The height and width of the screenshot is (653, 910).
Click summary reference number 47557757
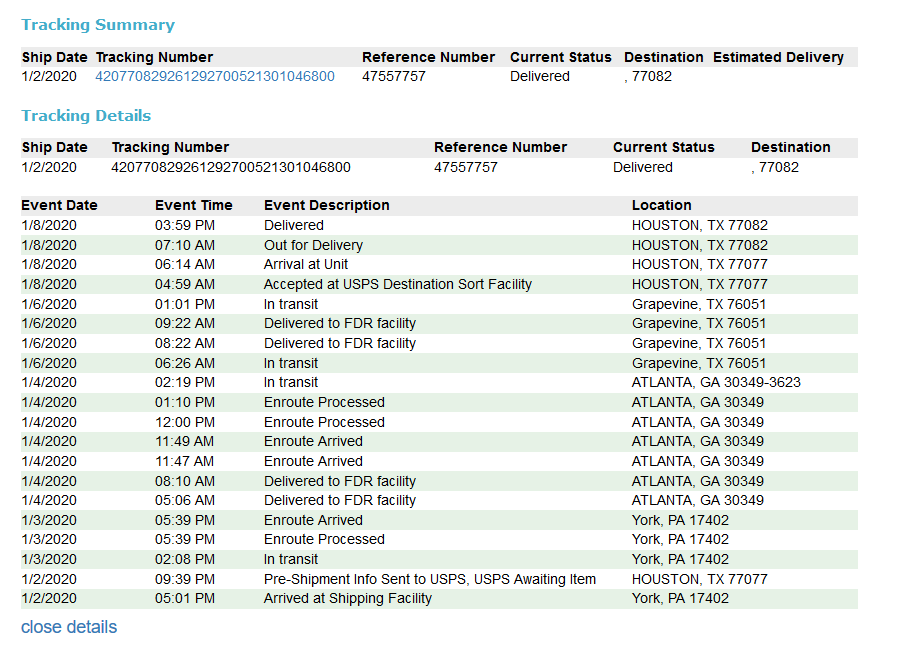(x=393, y=76)
